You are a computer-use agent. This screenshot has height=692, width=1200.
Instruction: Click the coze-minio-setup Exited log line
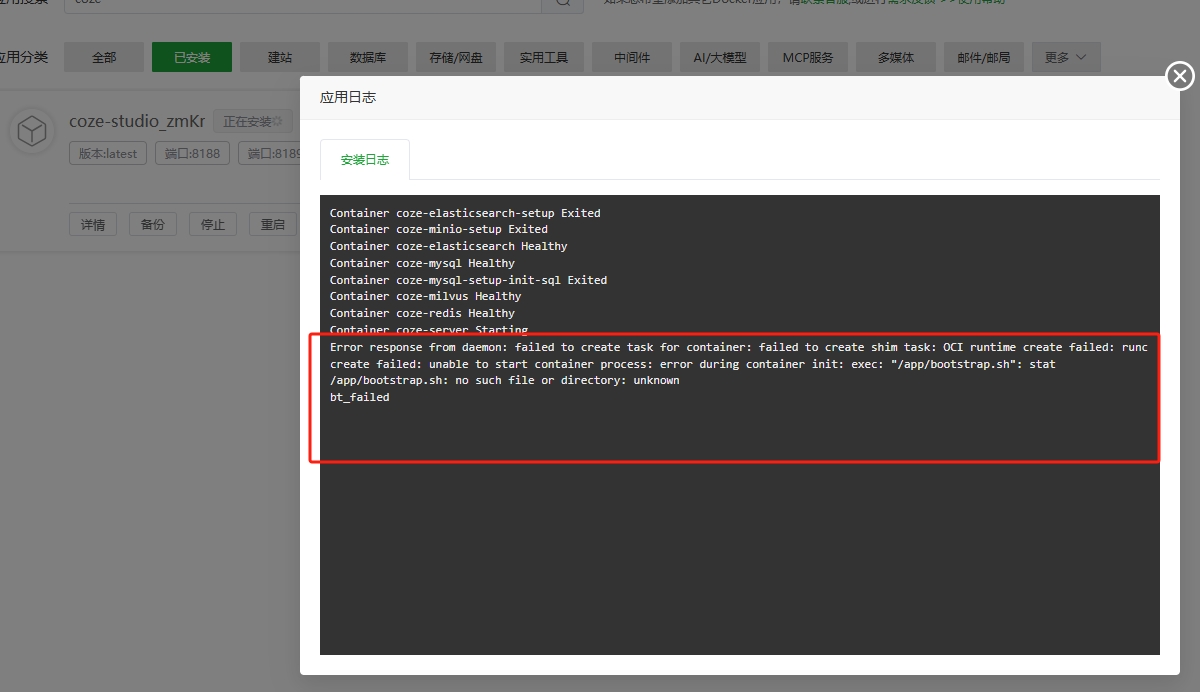click(439, 229)
